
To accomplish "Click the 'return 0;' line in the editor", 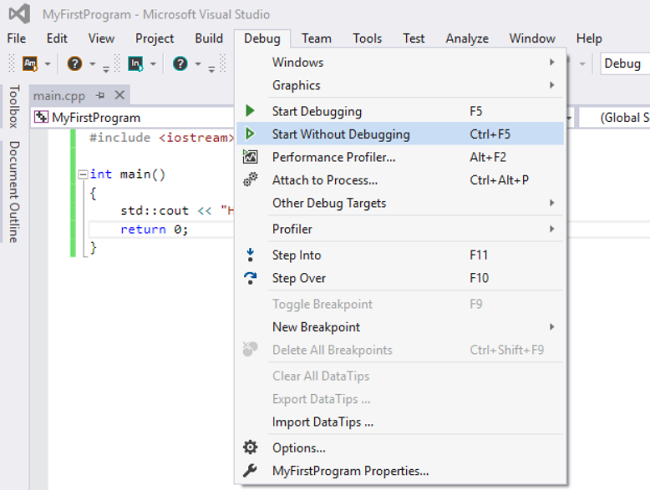I will point(154,229).
